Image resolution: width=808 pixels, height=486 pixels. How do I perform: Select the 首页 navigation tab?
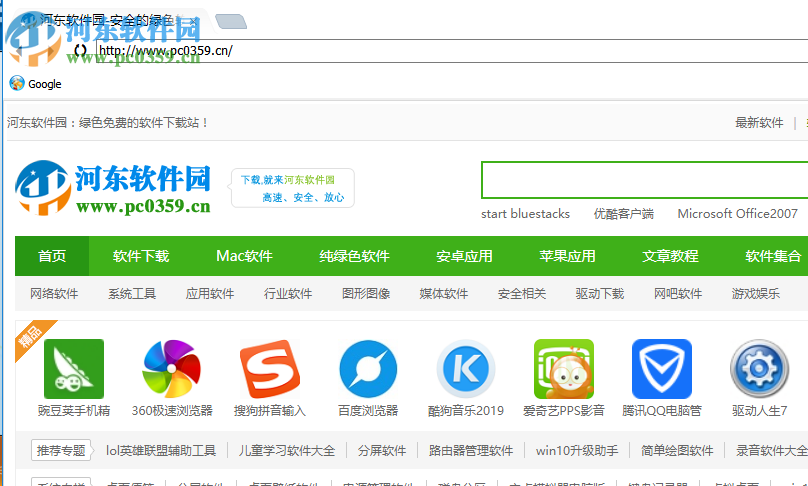point(52,256)
